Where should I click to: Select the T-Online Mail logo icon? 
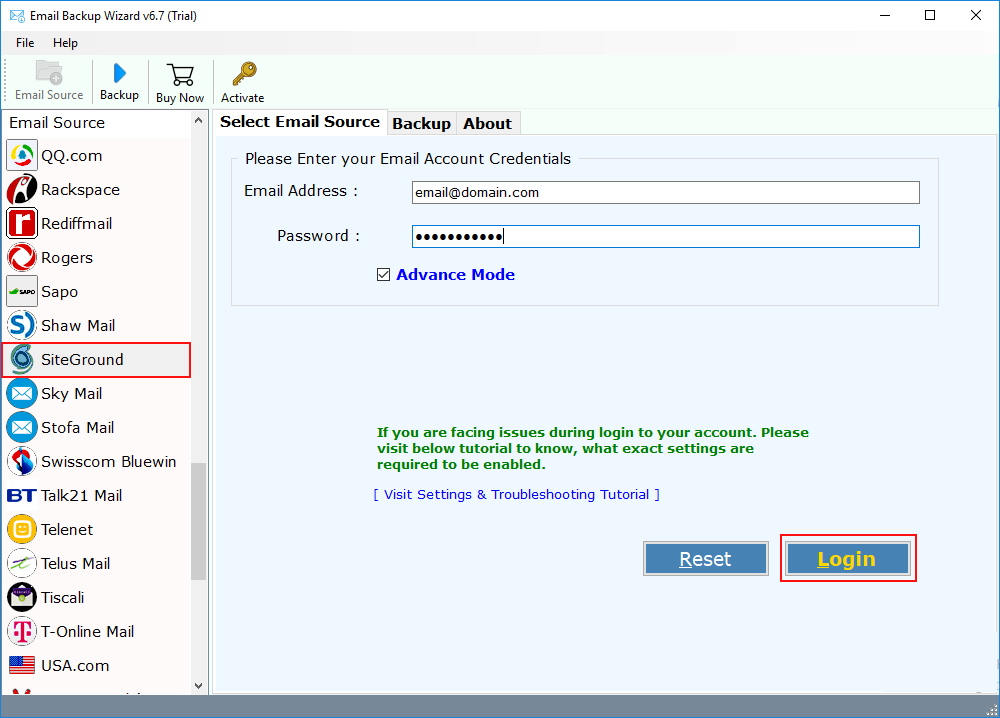pos(22,631)
